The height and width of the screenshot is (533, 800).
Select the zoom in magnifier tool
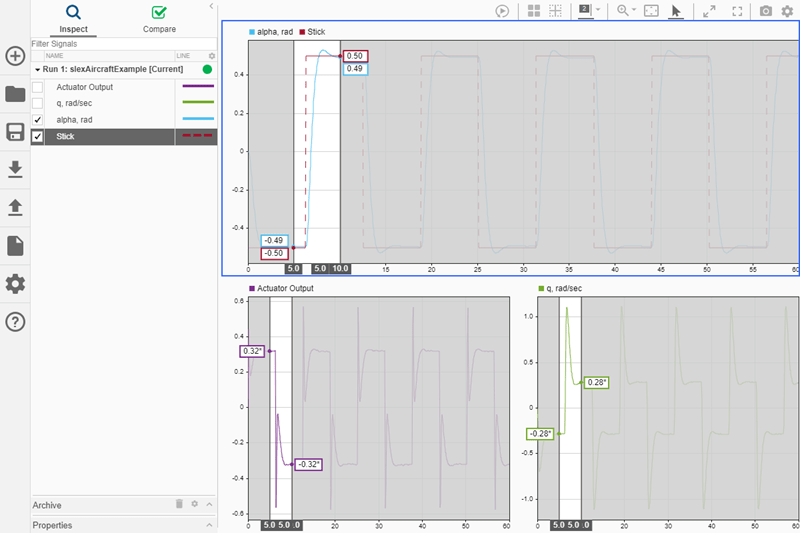click(x=622, y=11)
